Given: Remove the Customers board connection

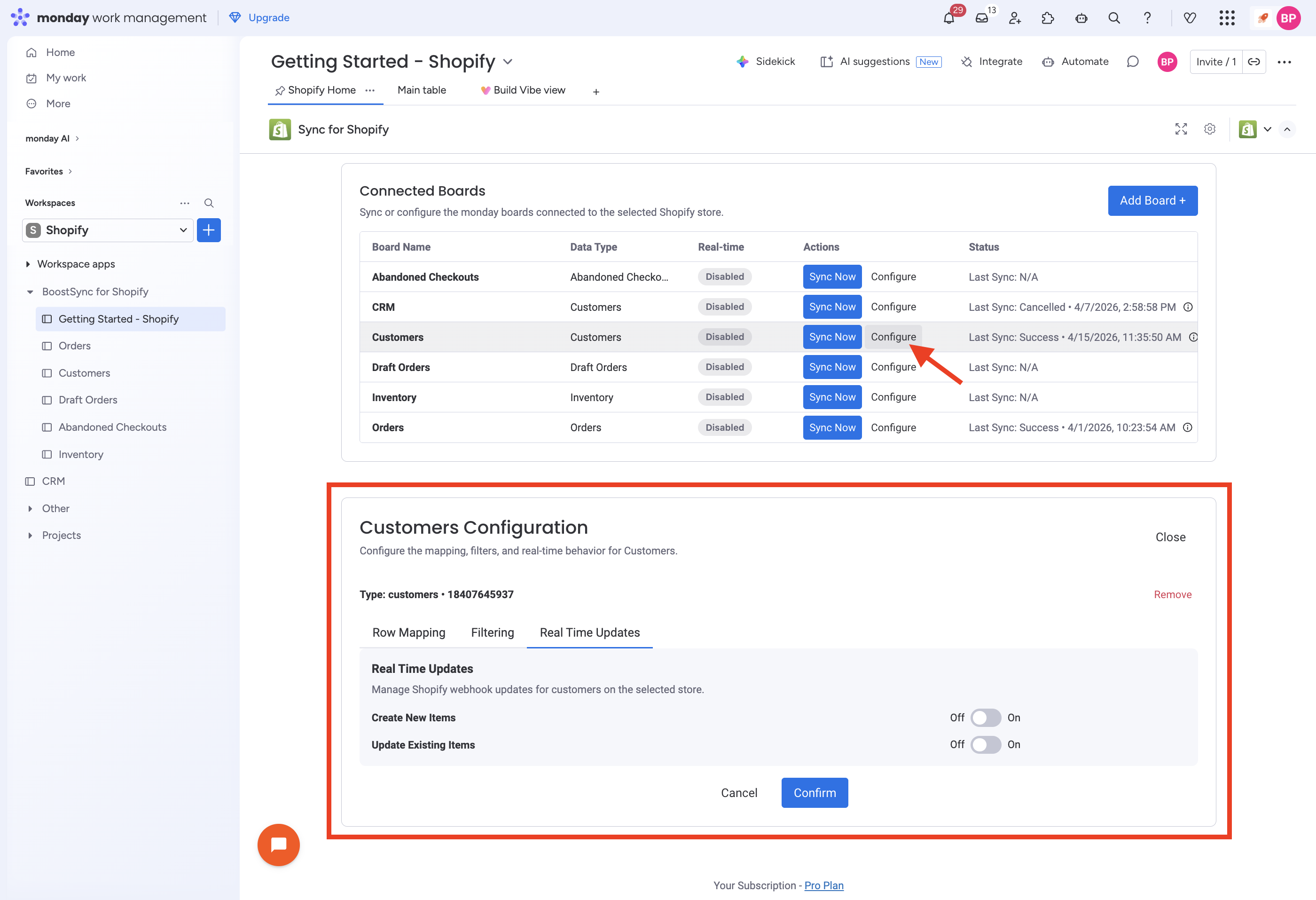Looking at the screenshot, I should pyautogui.click(x=1173, y=595).
